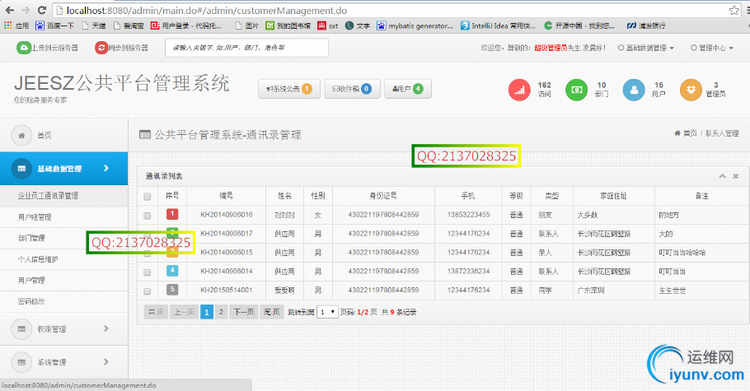Click the red number 1 row badge

pyautogui.click(x=172, y=214)
